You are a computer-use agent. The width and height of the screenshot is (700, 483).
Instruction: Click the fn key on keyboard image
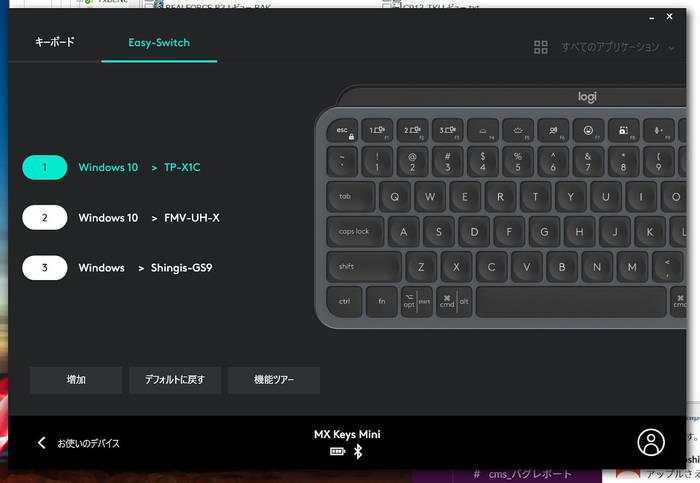[x=382, y=302]
